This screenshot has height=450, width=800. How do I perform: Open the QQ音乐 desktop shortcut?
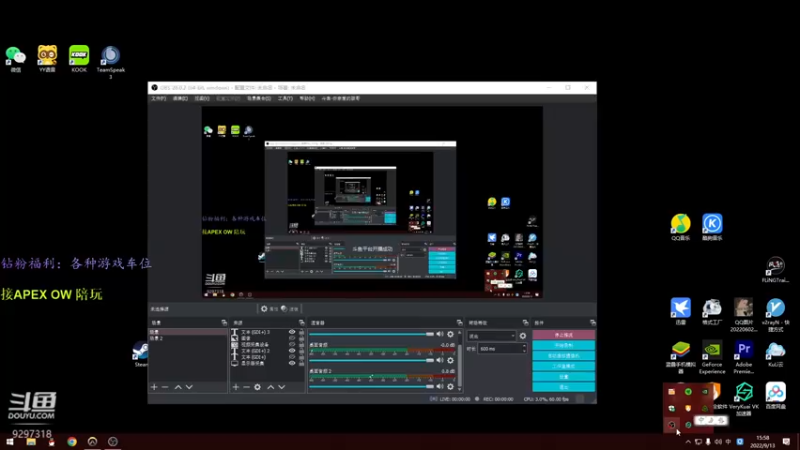point(681,227)
